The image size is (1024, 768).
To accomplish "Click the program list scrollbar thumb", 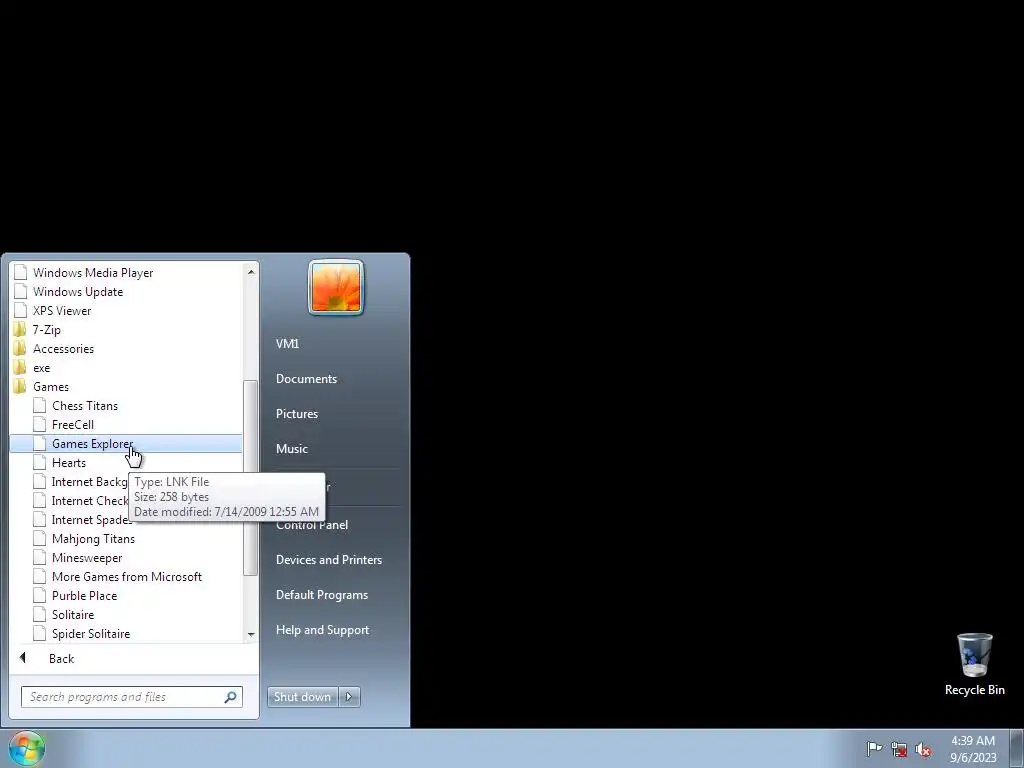I will (x=251, y=478).
